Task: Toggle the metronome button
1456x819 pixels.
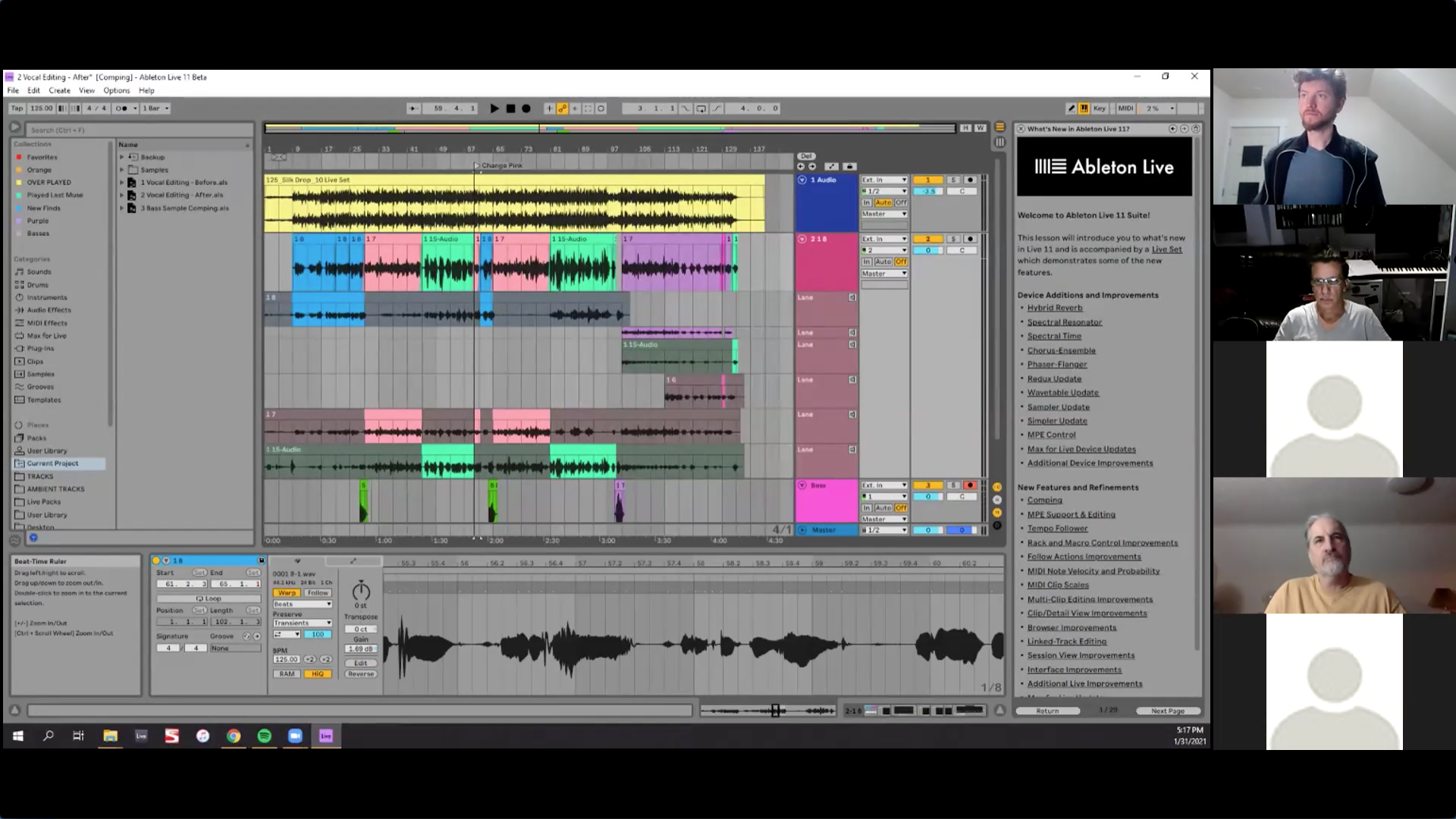Action: click(123, 108)
